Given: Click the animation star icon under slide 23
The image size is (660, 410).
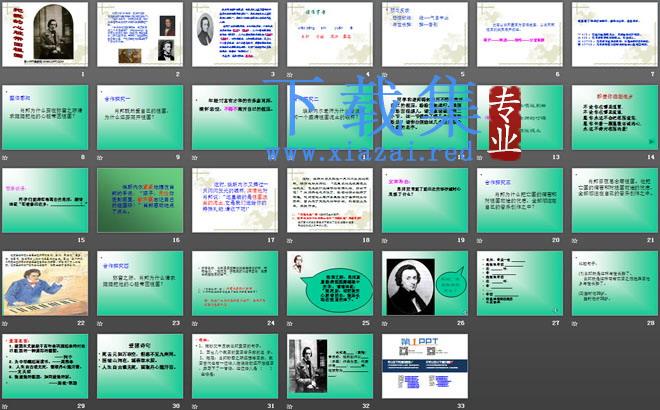Looking at the screenshot, I should (100, 323).
